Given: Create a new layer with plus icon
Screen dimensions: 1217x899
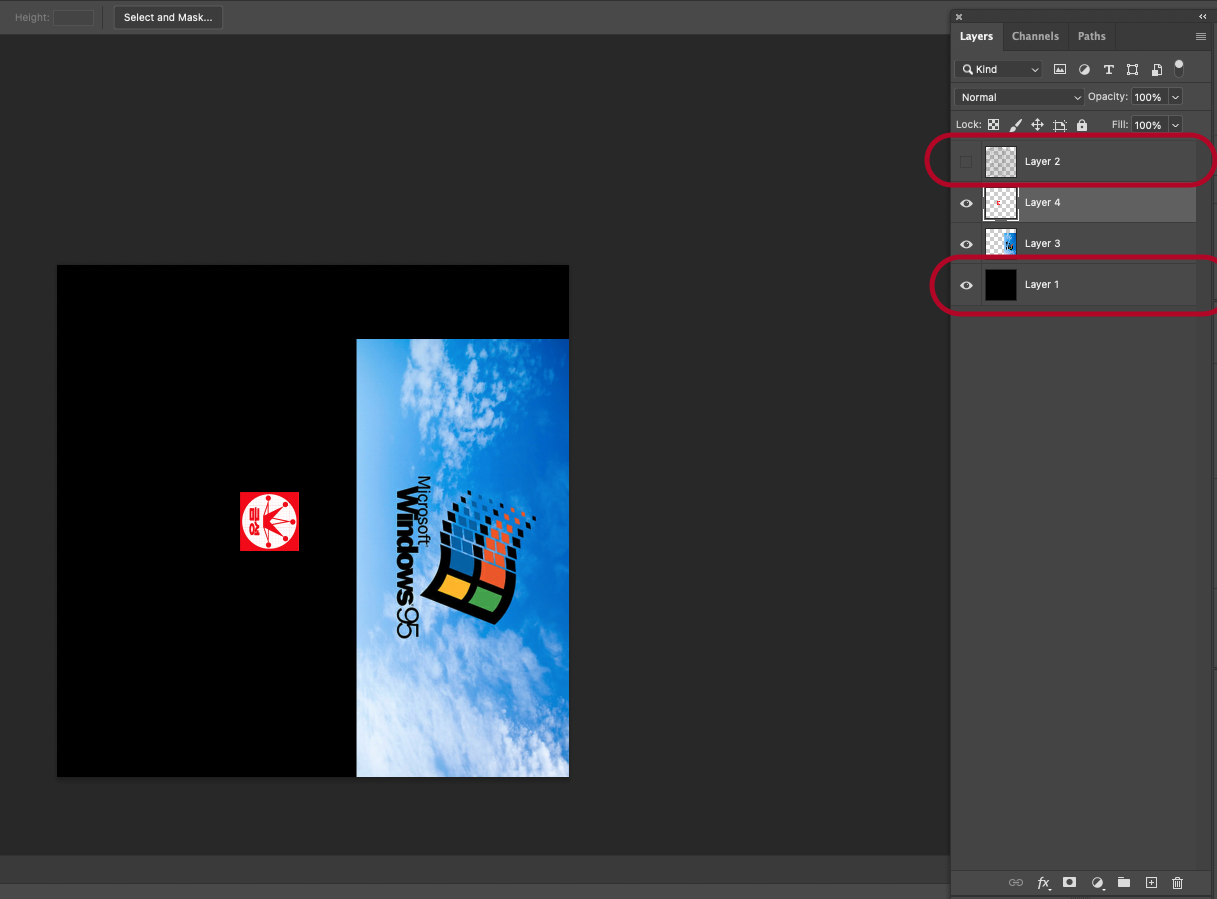Looking at the screenshot, I should coord(1151,883).
